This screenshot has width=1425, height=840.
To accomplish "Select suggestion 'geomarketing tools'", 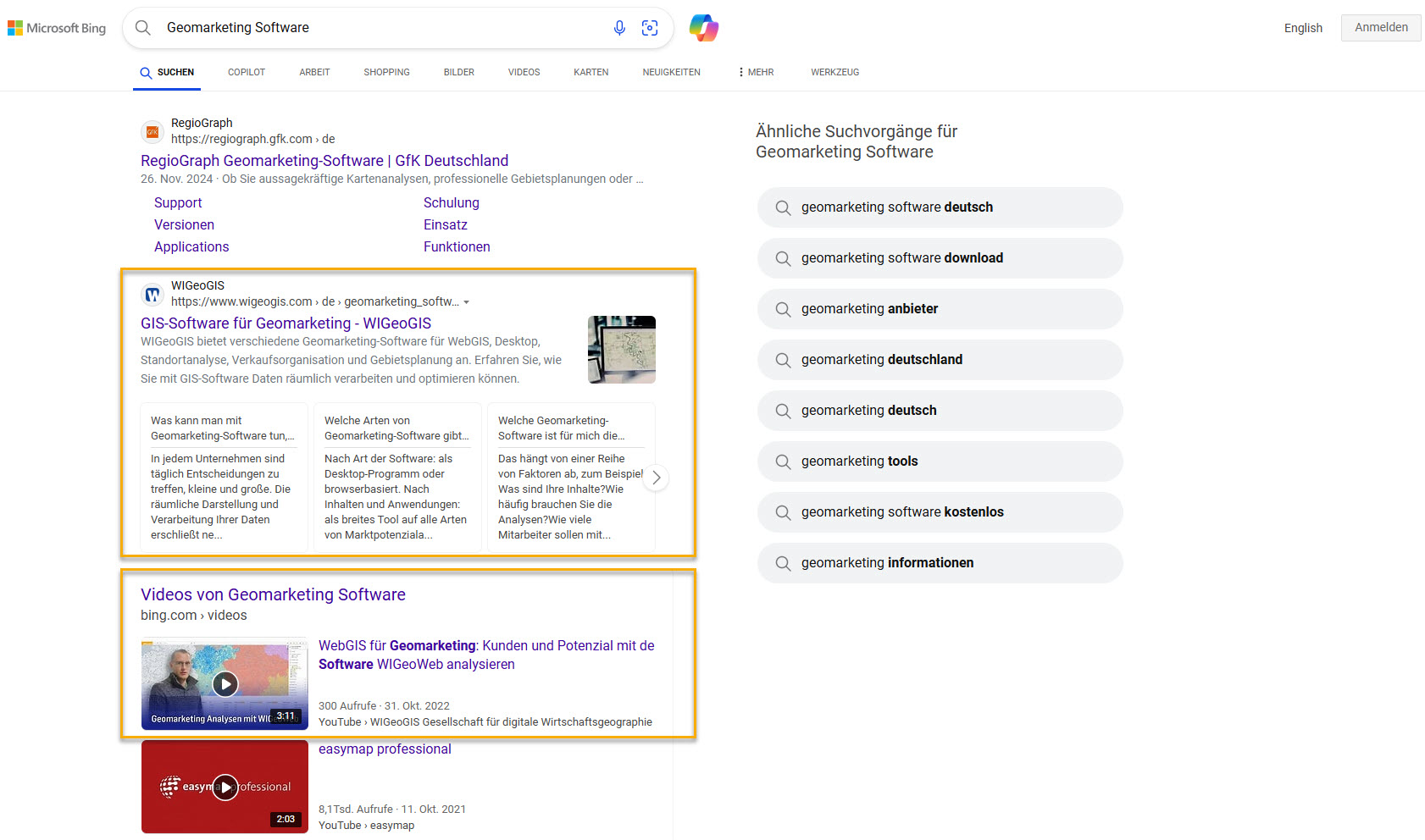I will 940,461.
